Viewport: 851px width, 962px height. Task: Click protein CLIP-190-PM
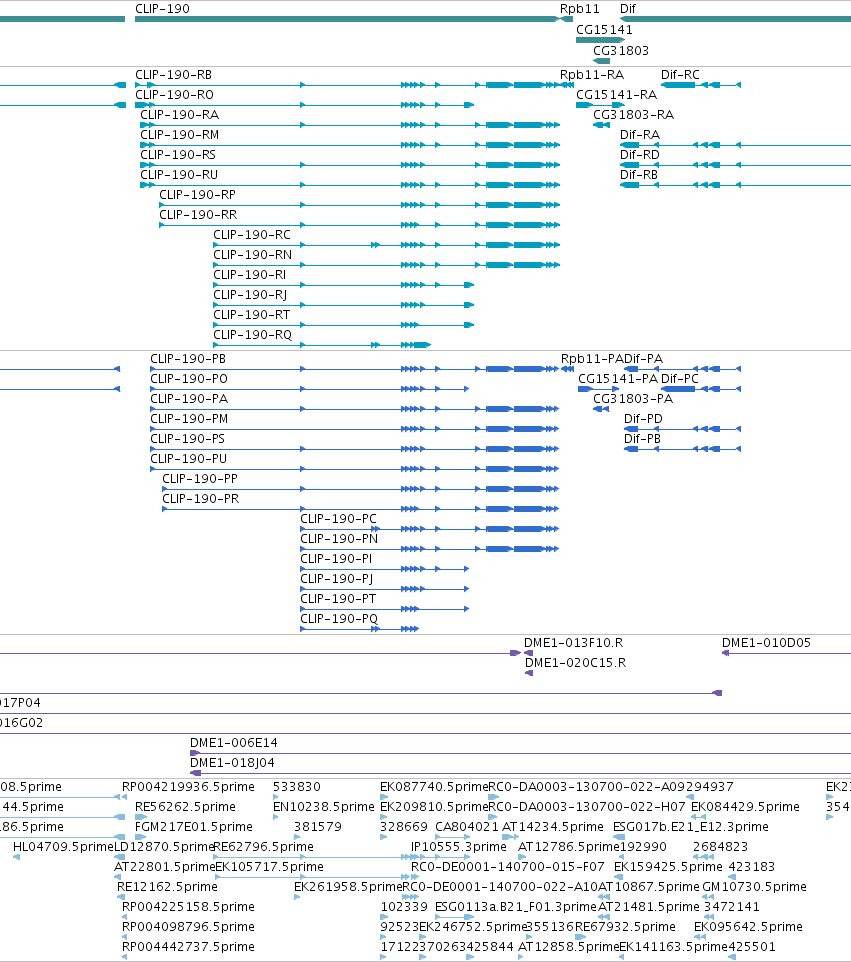(x=189, y=418)
